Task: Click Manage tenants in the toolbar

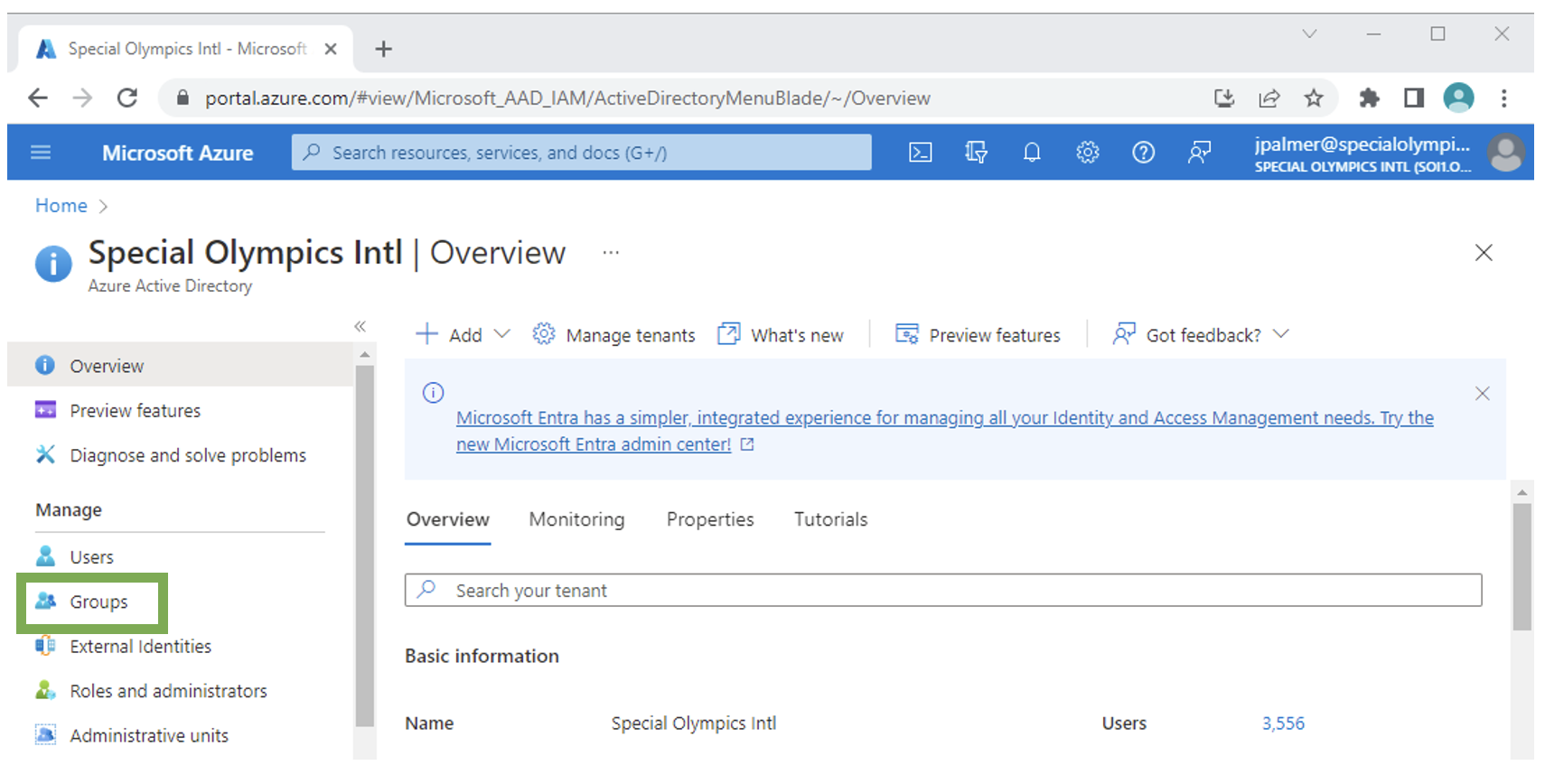Action: tap(614, 335)
